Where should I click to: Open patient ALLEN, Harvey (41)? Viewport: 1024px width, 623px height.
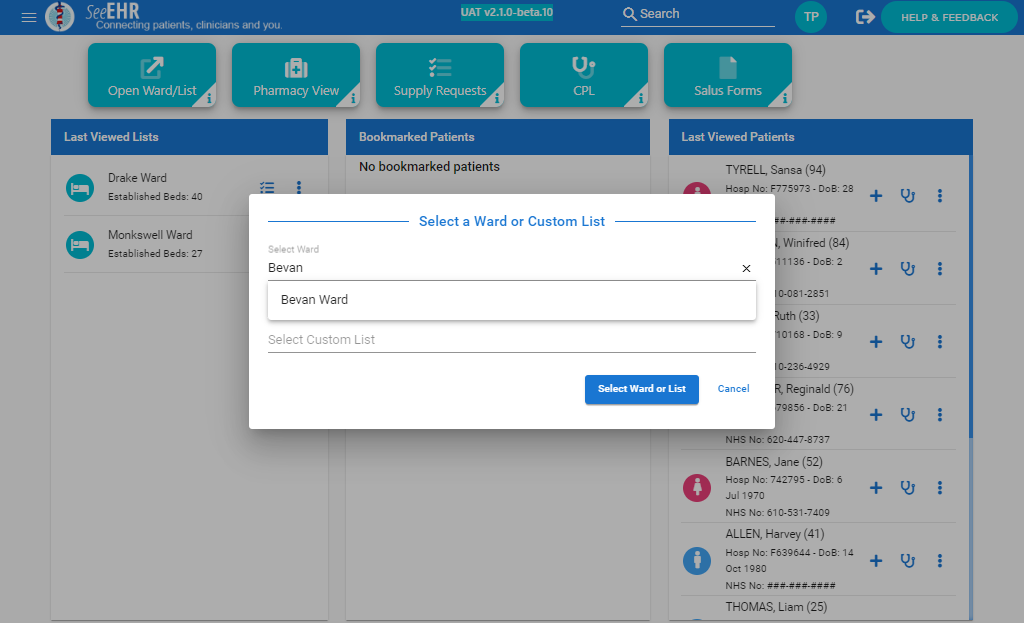coord(775,534)
